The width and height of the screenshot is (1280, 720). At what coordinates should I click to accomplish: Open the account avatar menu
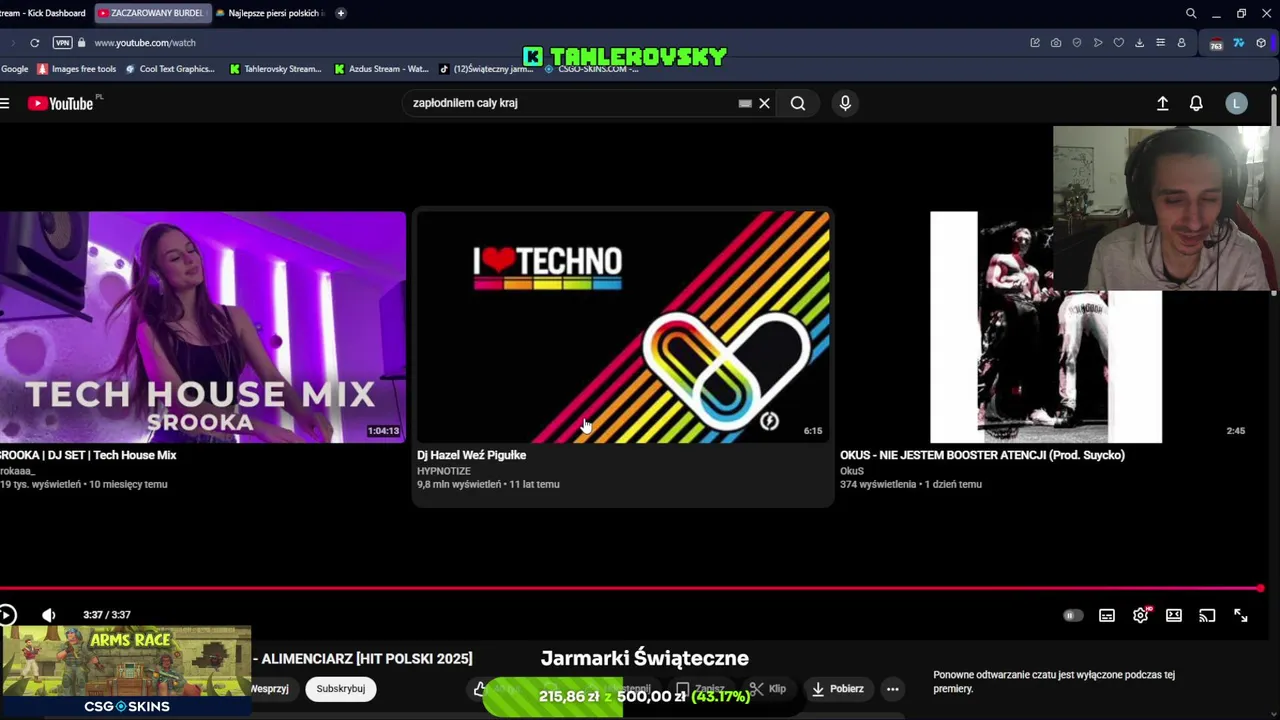pos(1237,103)
